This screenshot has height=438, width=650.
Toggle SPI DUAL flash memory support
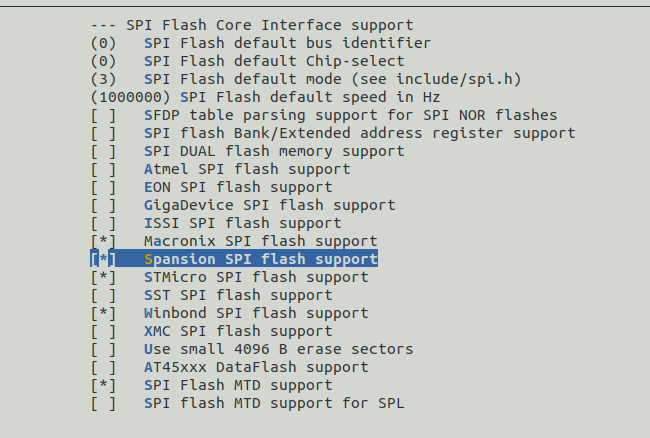pos(103,151)
